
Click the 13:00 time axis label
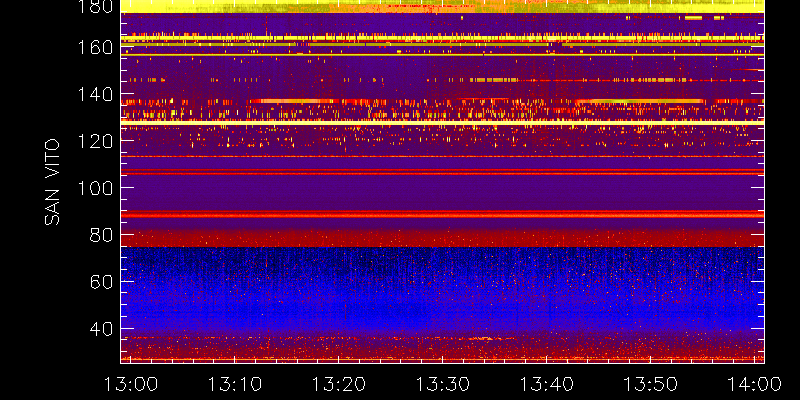131,384
